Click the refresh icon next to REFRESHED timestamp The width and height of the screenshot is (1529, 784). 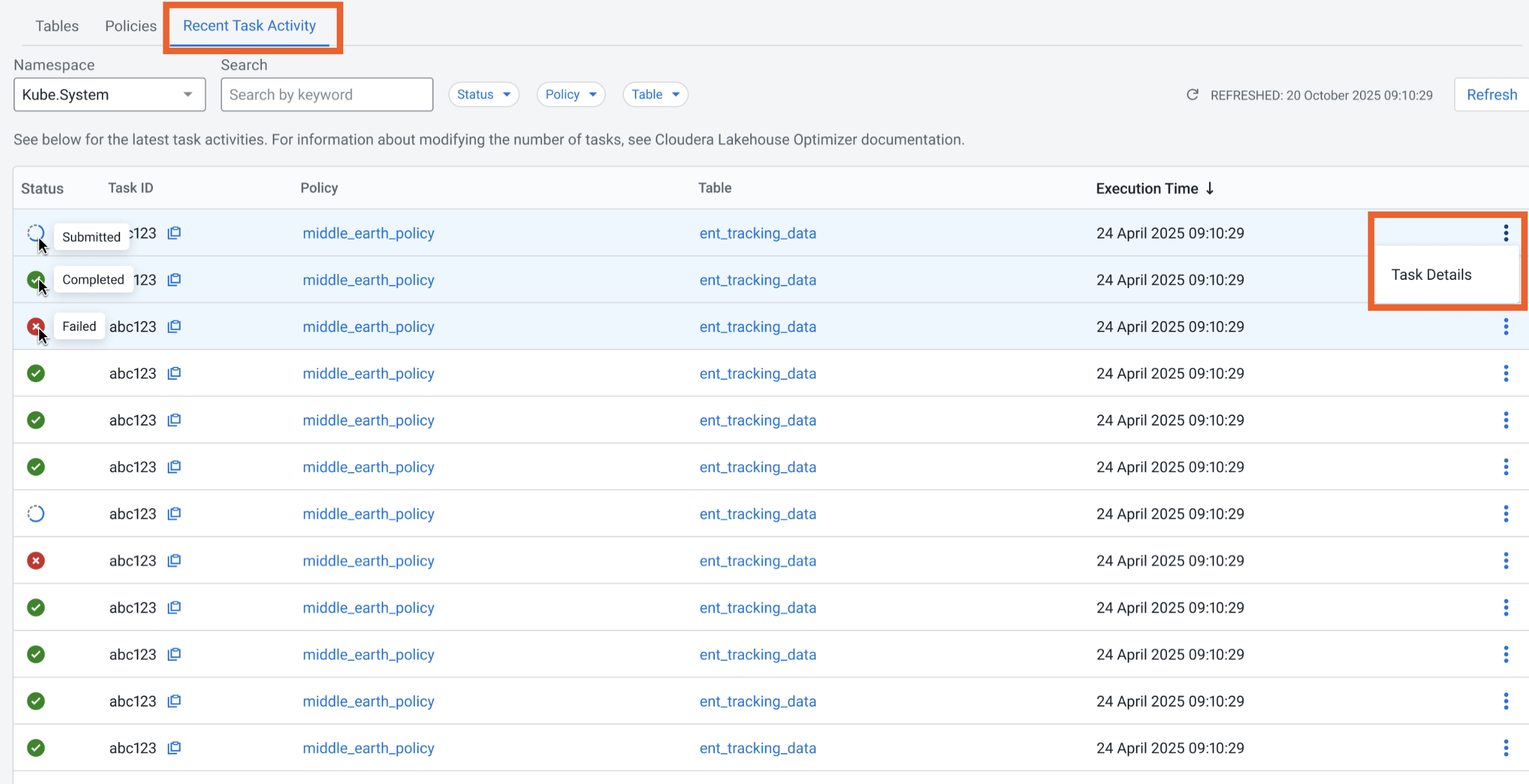pyautogui.click(x=1192, y=94)
